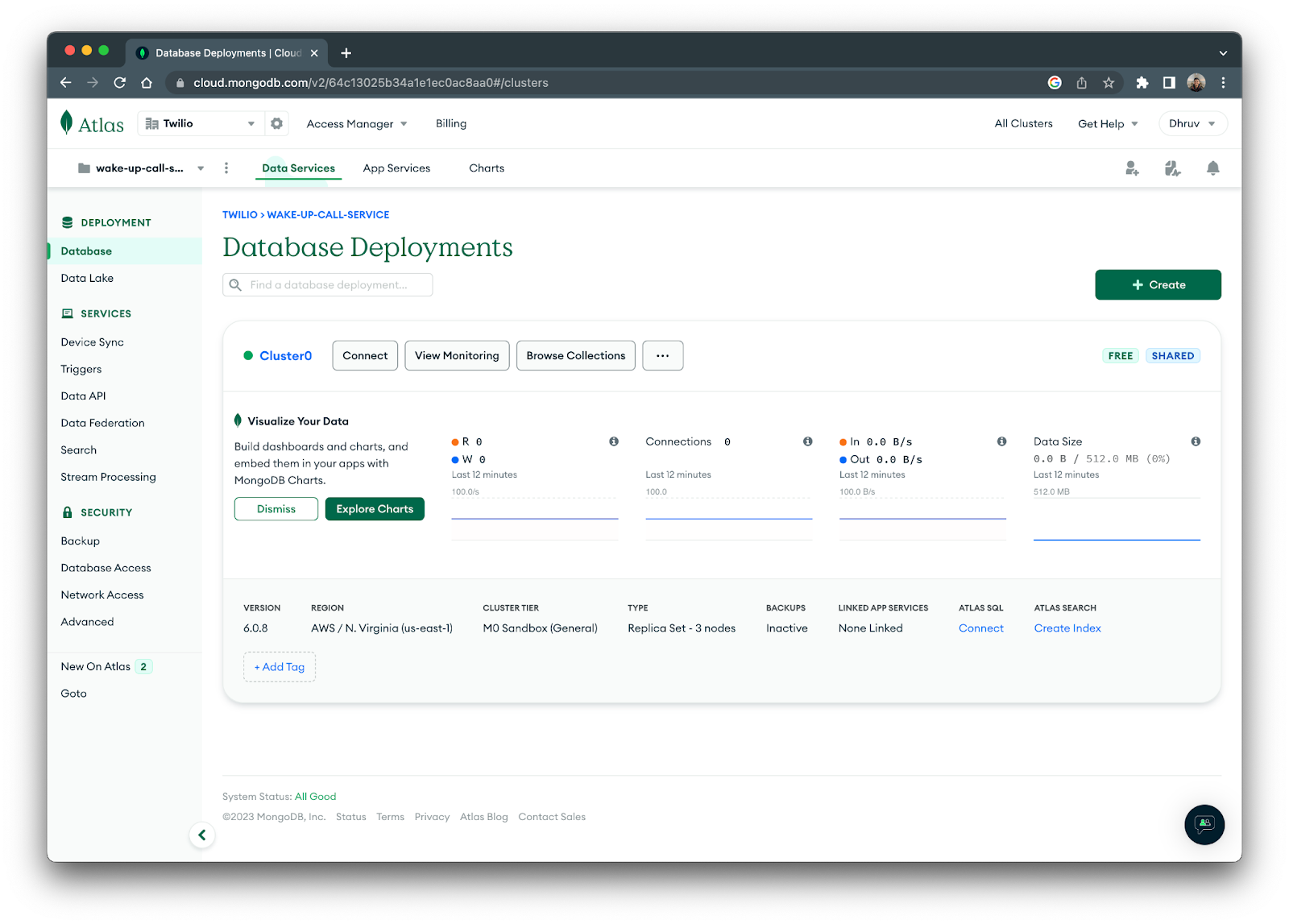Click Explore Charts button

tap(375, 508)
